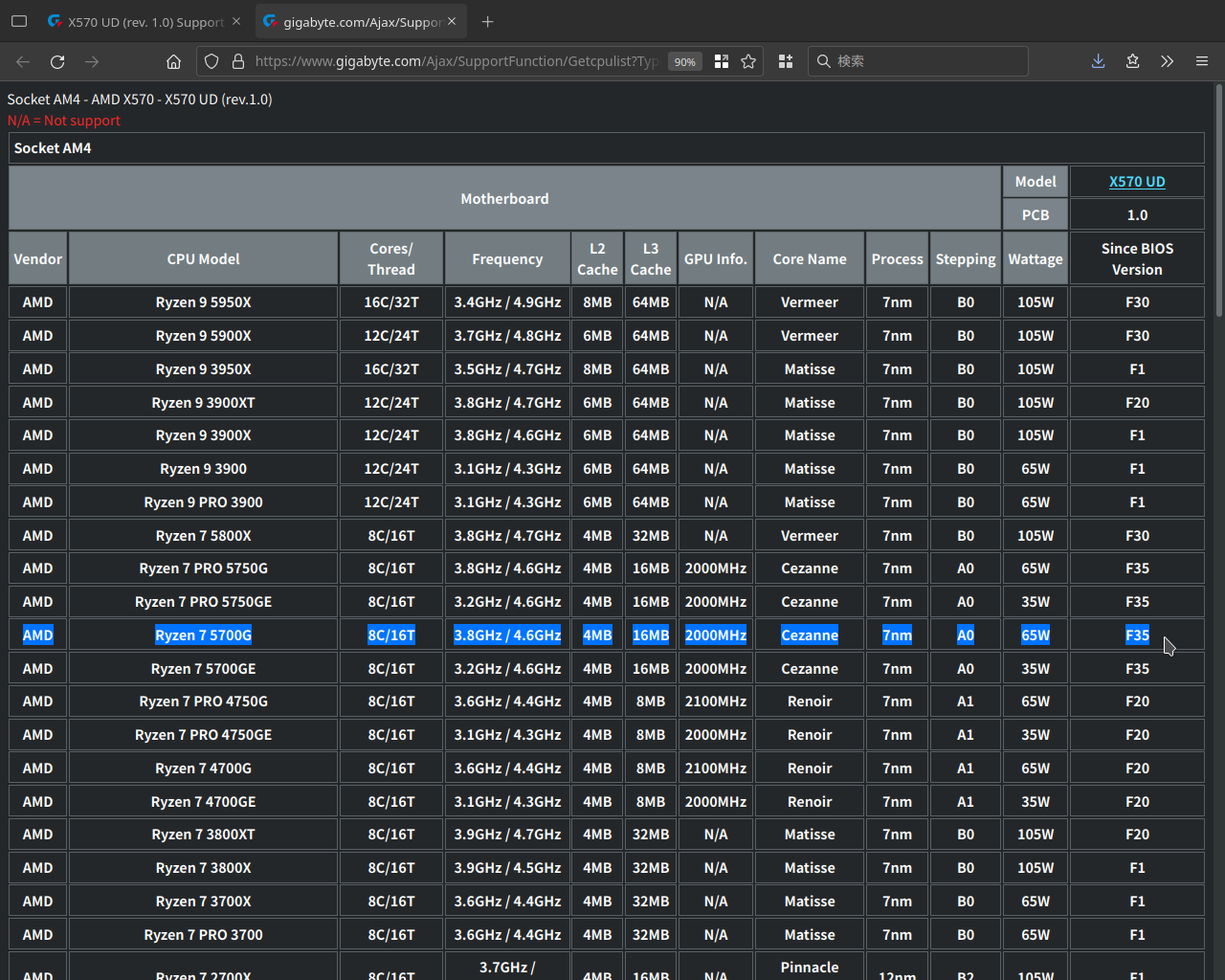Click the extension icon next to downloads
1225x980 pixels.
point(1132,61)
